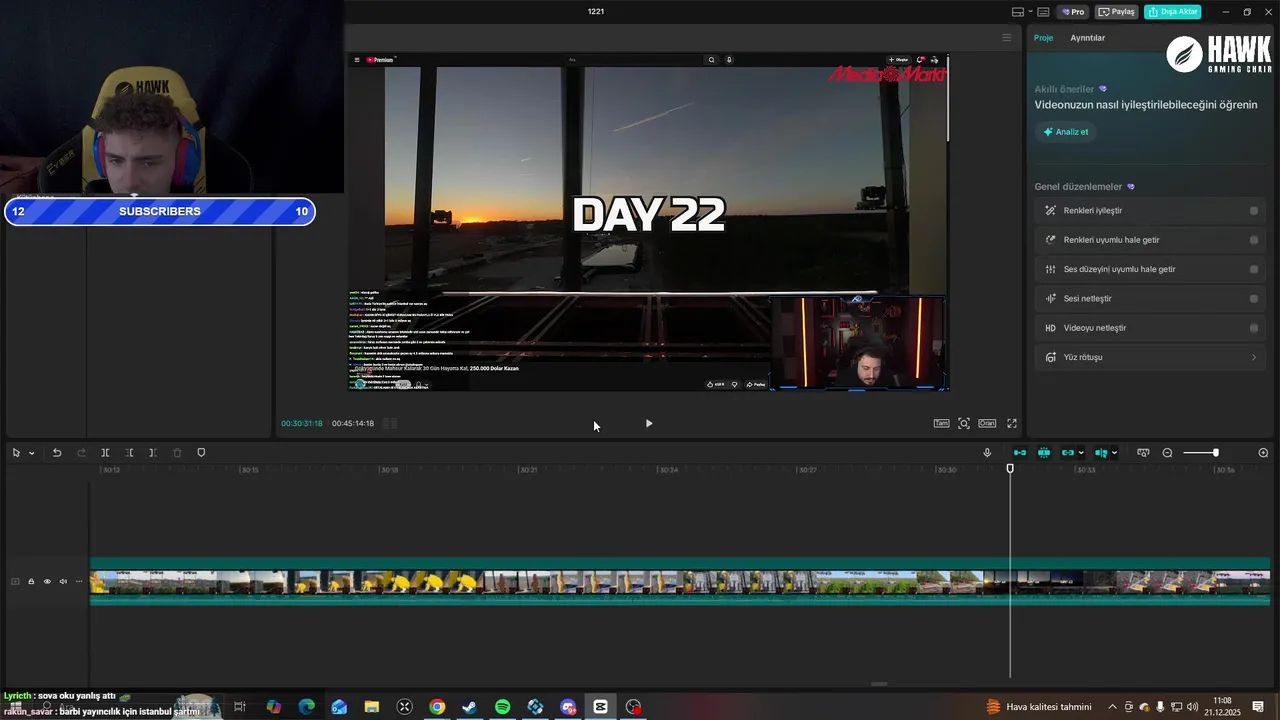Viewport: 1280px width, 720px height.
Task: Click the preview zoom magnifier icon
Action: 964,424
